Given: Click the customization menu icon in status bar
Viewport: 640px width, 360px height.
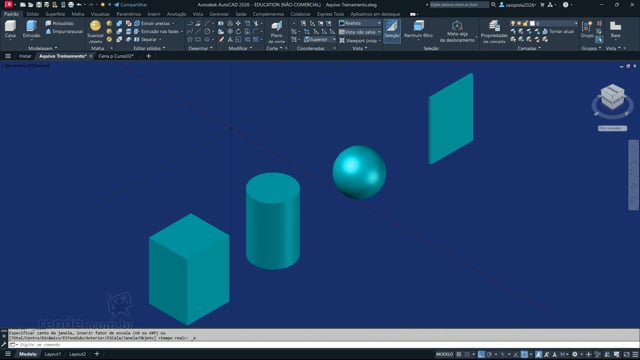Looking at the screenshot, I should pos(636,354).
